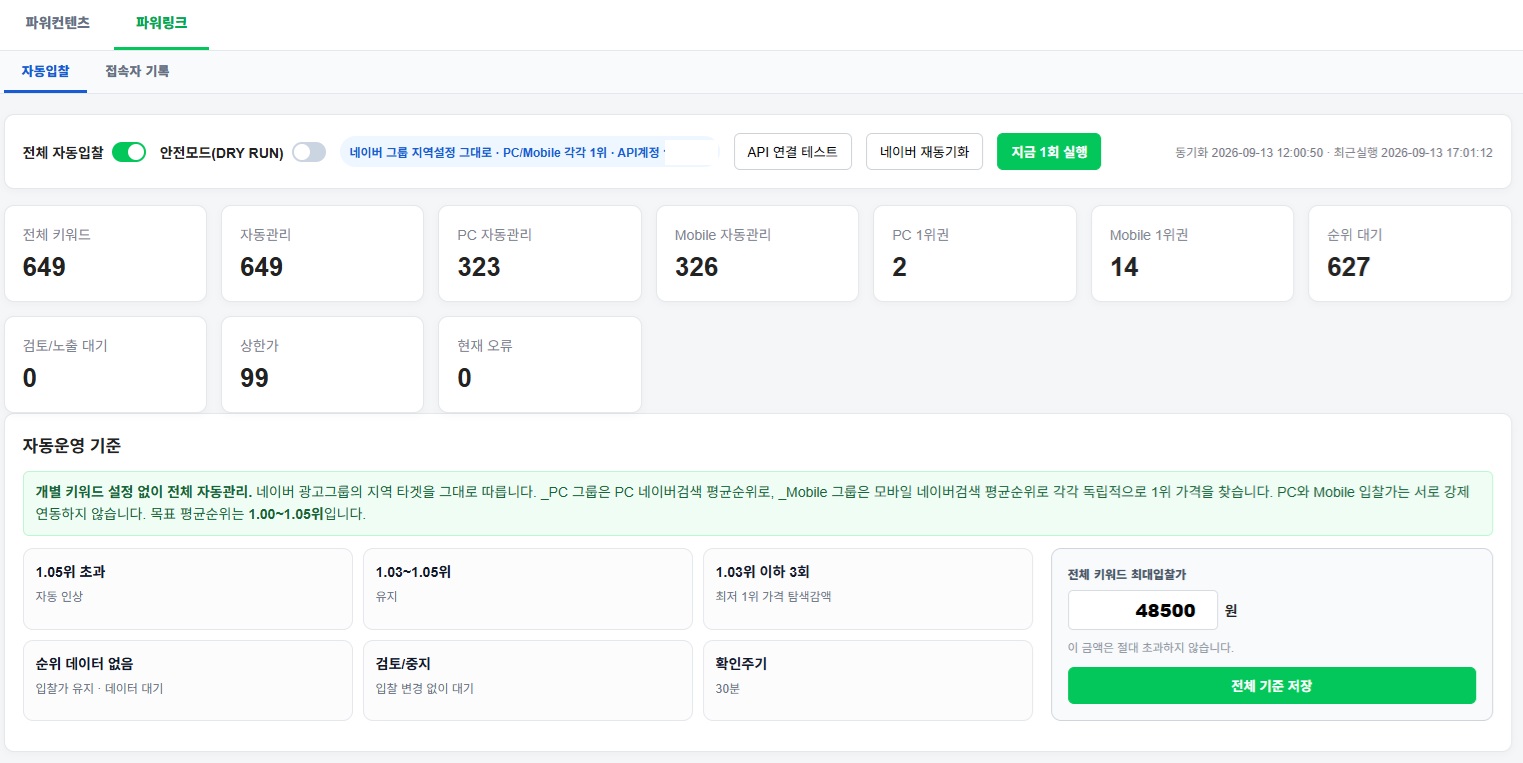The width and height of the screenshot is (1523, 763).
Task: Select the 자동관리 649 stat card
Action: 323,253
